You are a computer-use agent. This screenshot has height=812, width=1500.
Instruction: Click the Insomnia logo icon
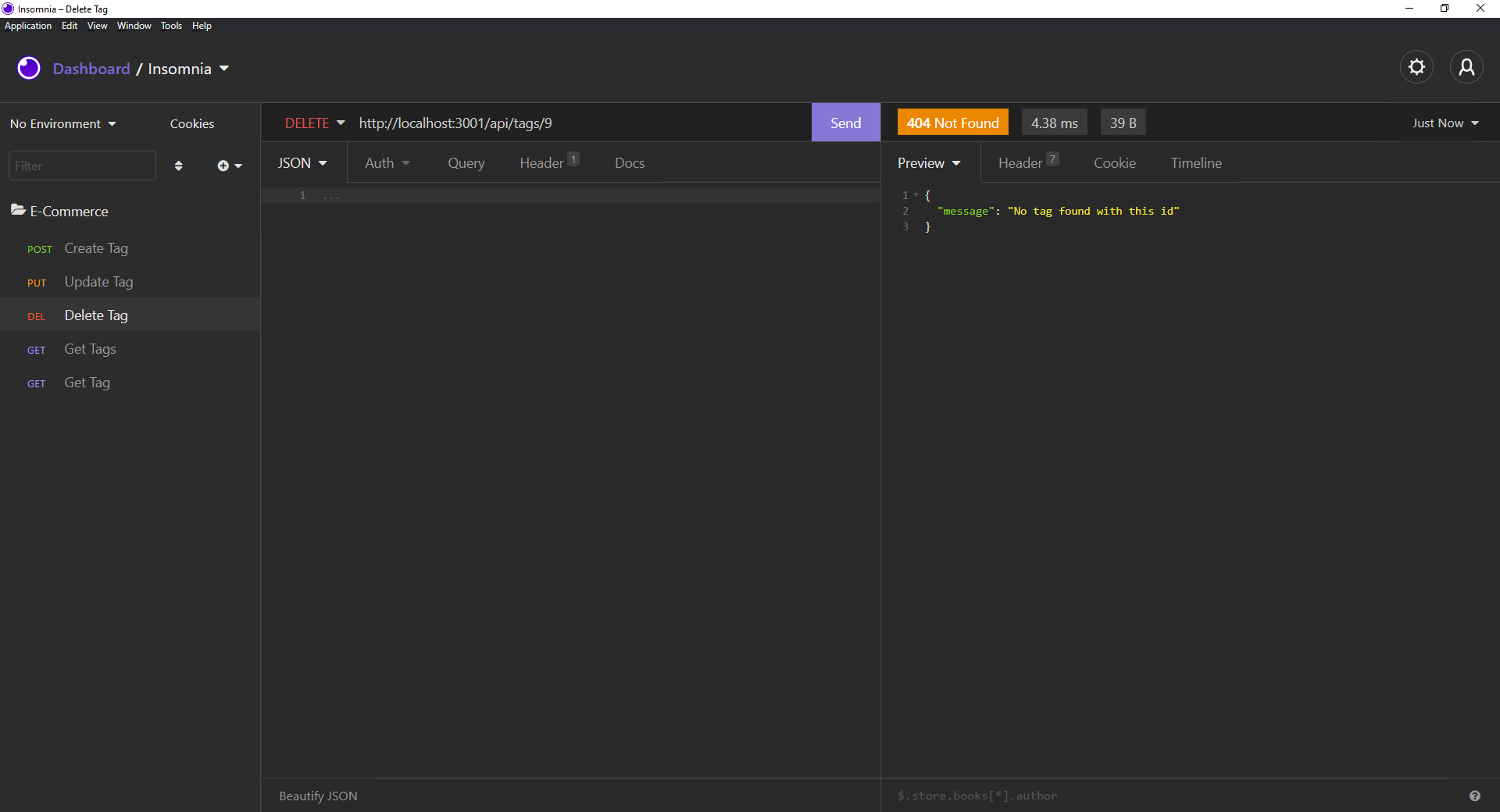pyautogui.click(x=29, y=69)
